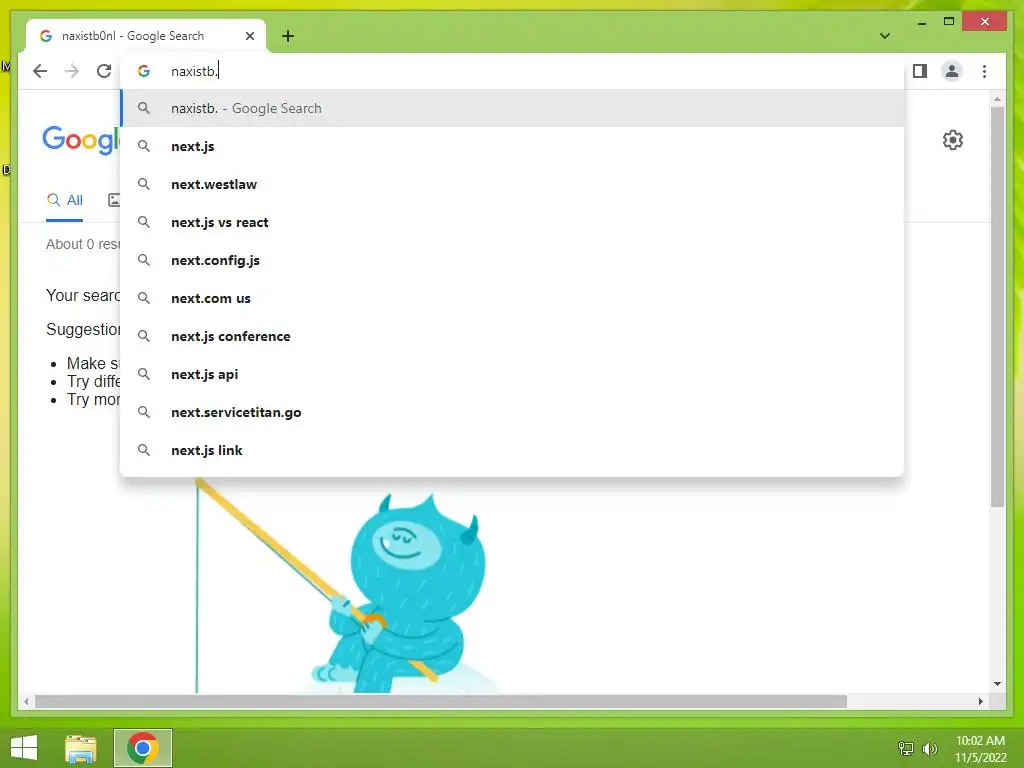Open the volume speaker tray icon
The height and width of the screenshot is (768, 1024).
pyautogui.click(x=930, y=748)
